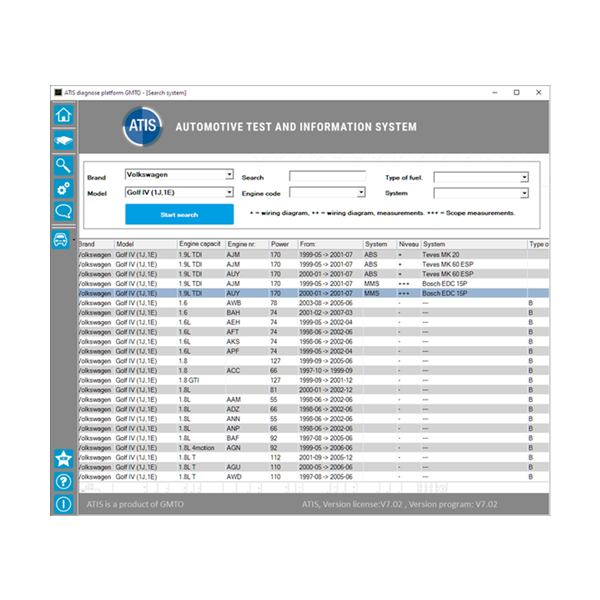
Task: Open the star favorites sidebar icon
Action: pyautogui.click(x=64, y=458)
